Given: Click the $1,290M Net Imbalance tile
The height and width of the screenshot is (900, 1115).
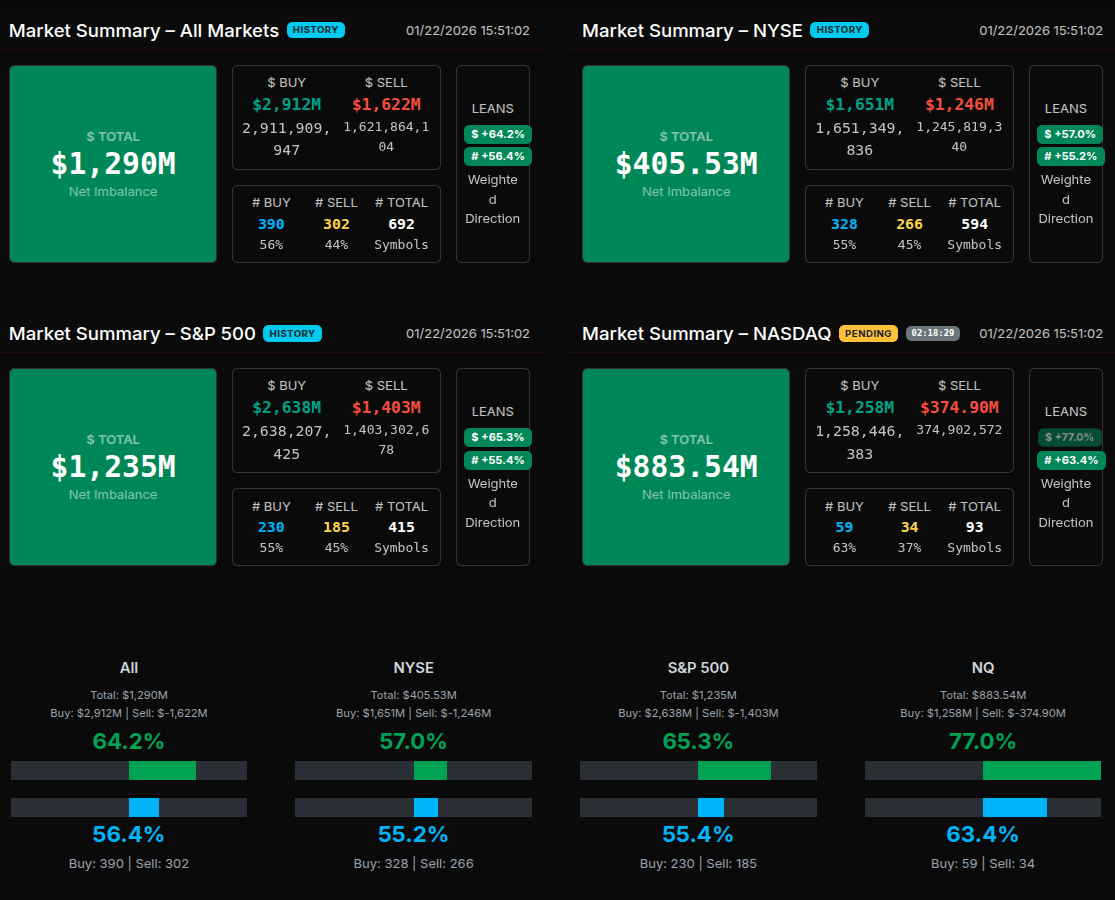Looking at the screenshot, I should (113, 164).
